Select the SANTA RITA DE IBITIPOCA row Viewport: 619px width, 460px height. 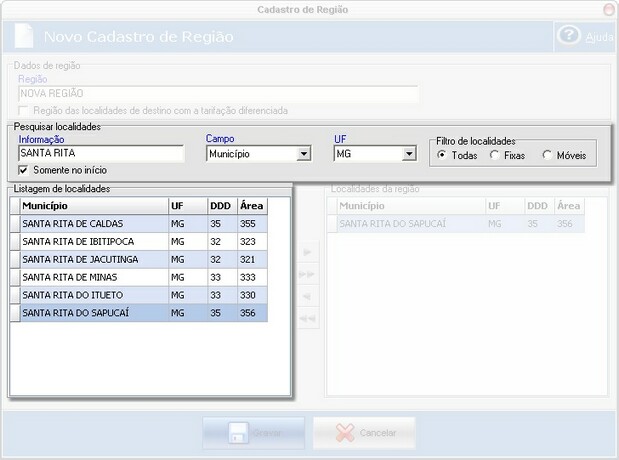pyautogui.click(x=139, y=241)
